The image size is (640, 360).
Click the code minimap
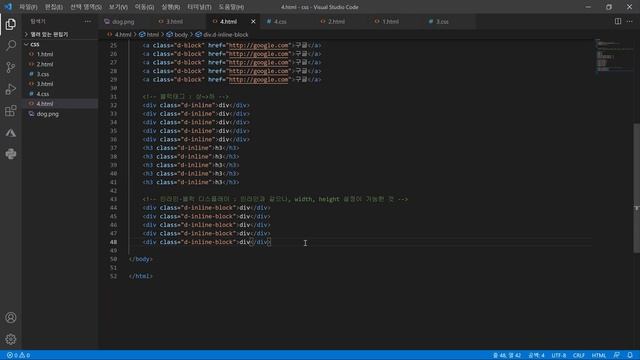click(x=613, y=56)
